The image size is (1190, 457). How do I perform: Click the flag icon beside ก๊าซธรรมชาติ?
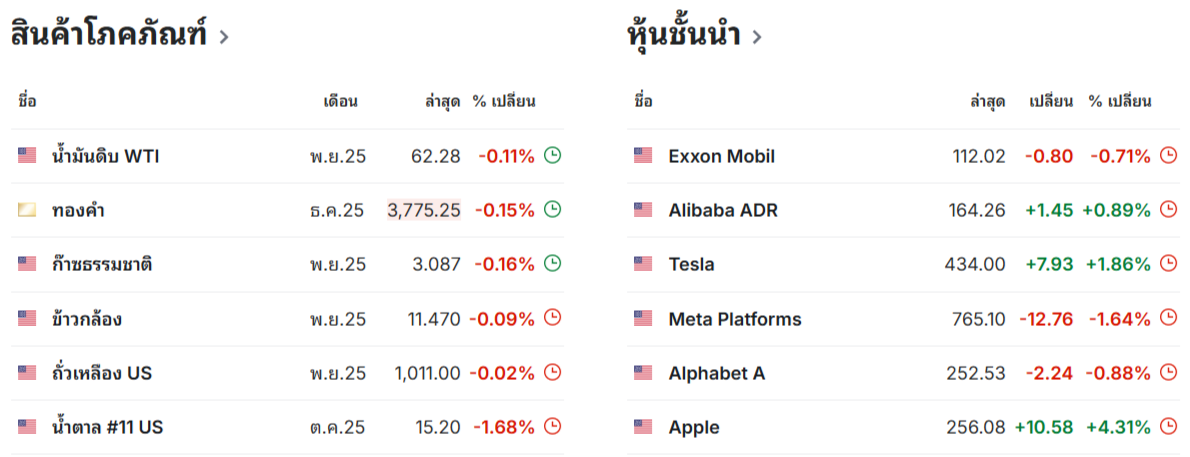[x=27, y=264]
